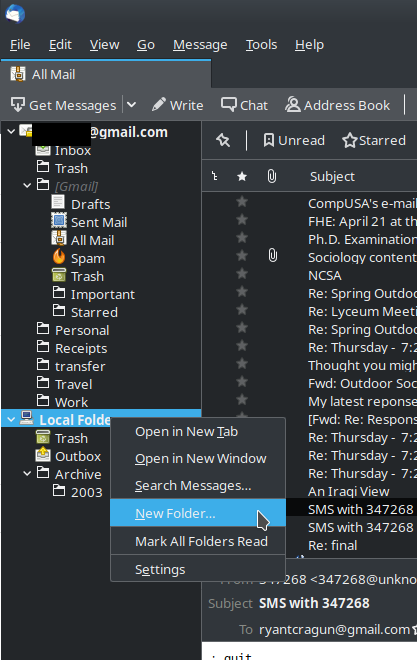Star the Ph.D. Examination message

click(x=242, y=238)
